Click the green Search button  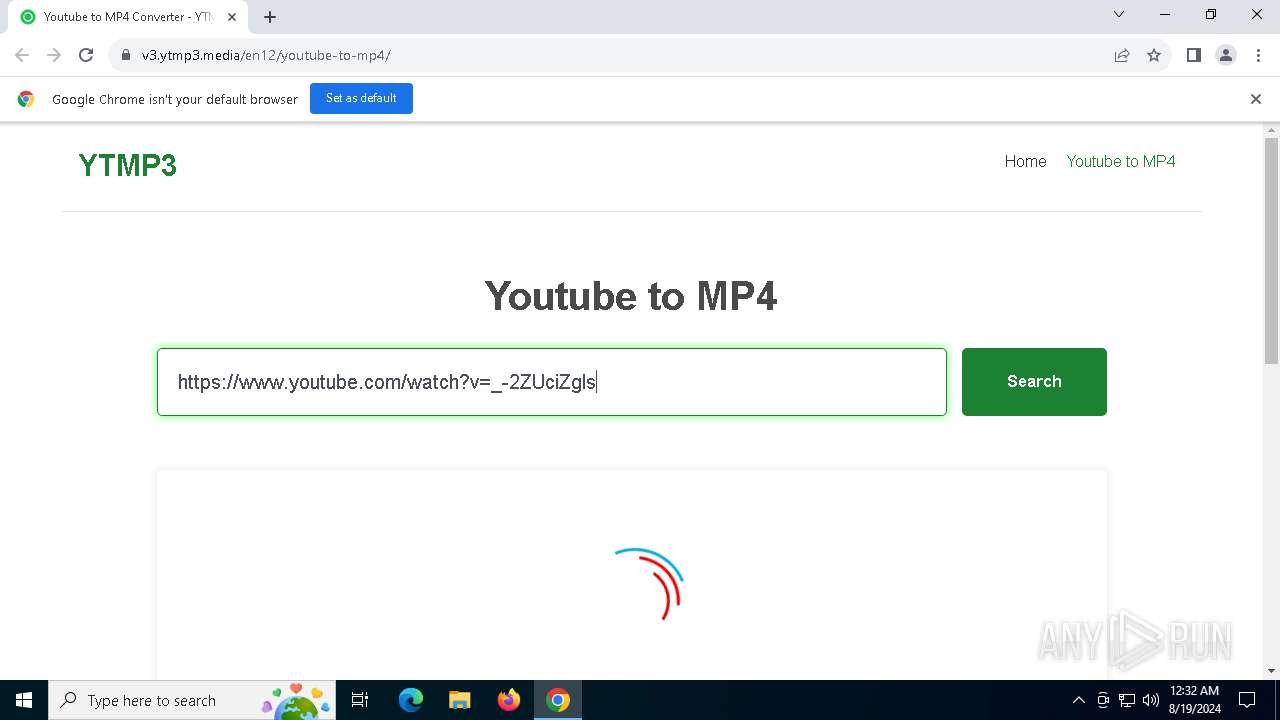tap(1034, 382)
